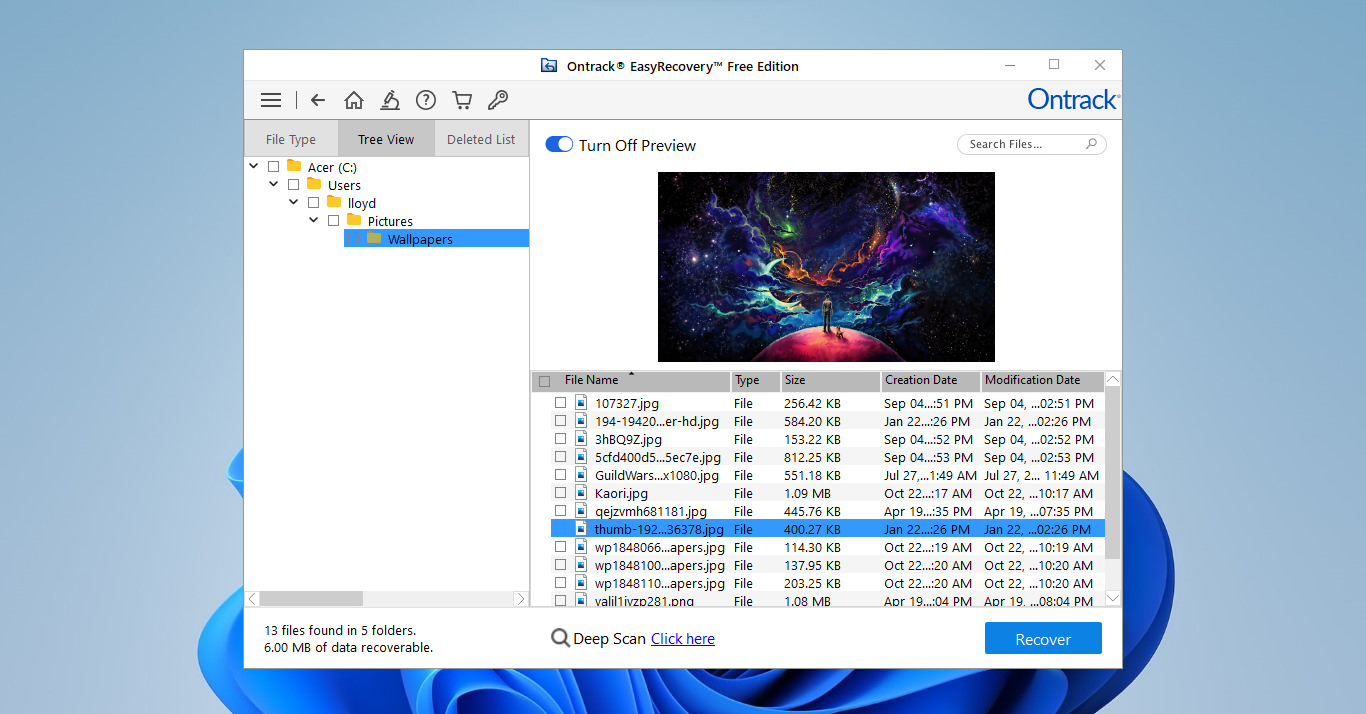Switch to the Tree View tab
The image size is (1366, 714).
click(386, 139)
